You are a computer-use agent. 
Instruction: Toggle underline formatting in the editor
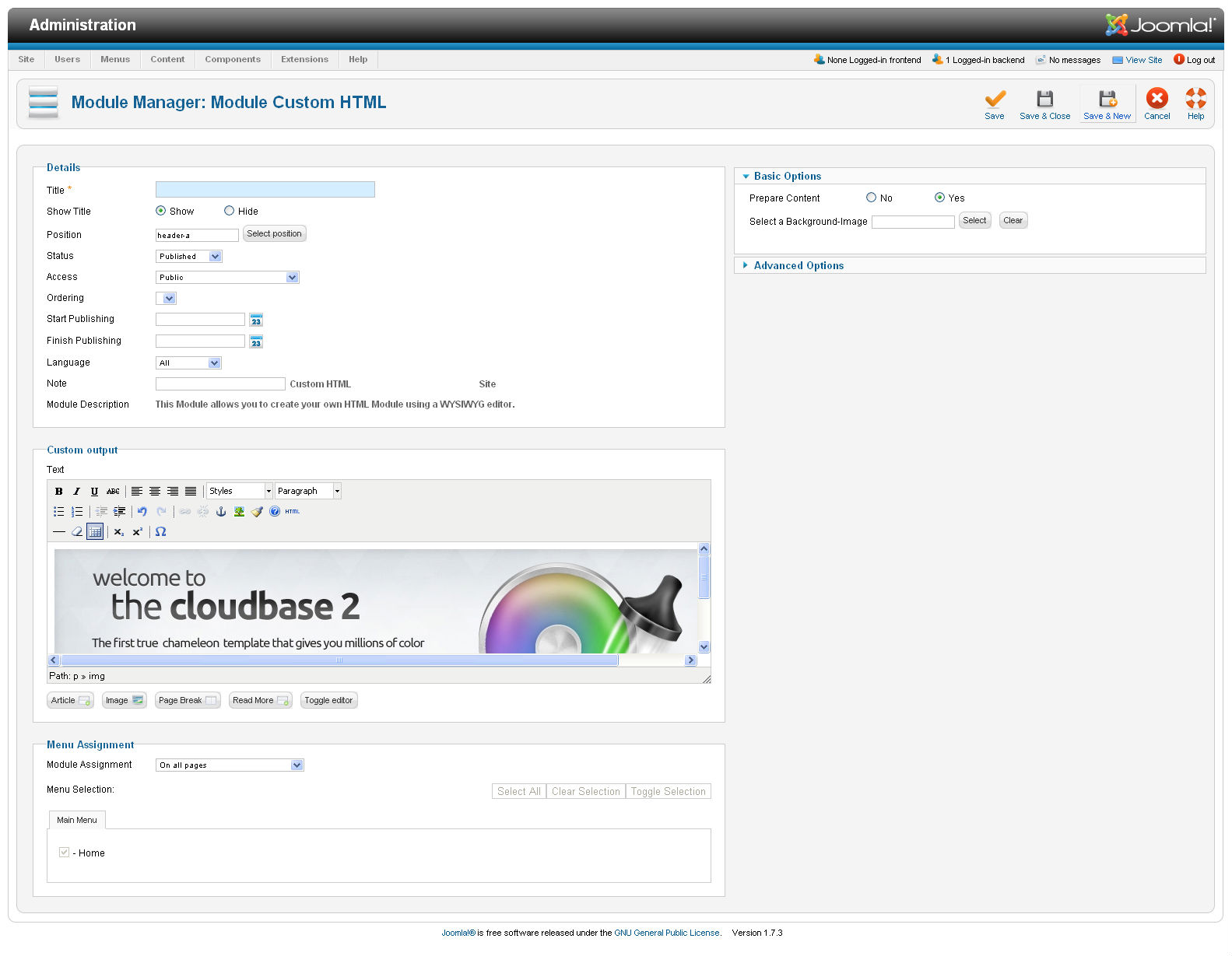[x=94, y=492]
